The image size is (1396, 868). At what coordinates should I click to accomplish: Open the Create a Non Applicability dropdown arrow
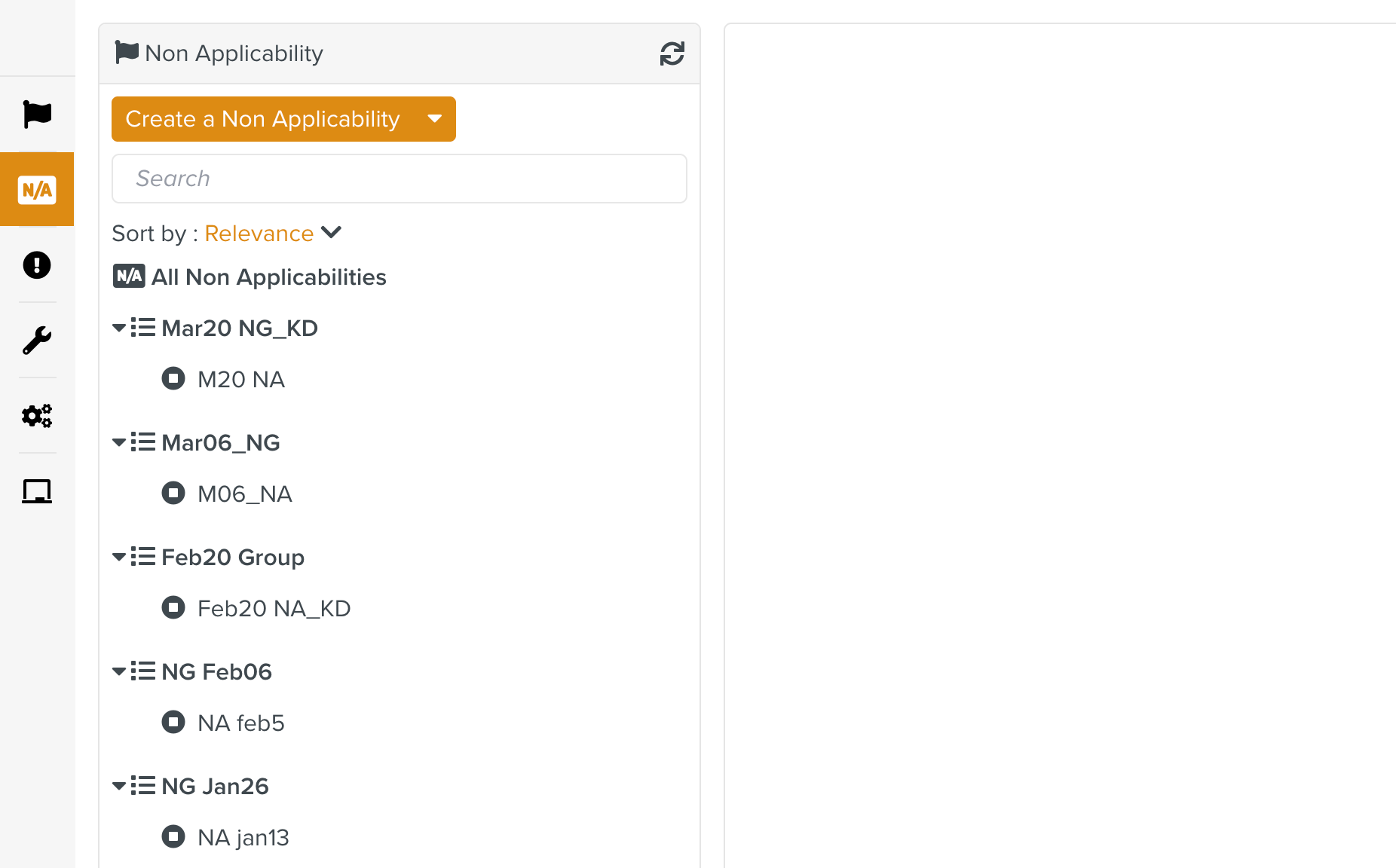[x=435, y=119]
